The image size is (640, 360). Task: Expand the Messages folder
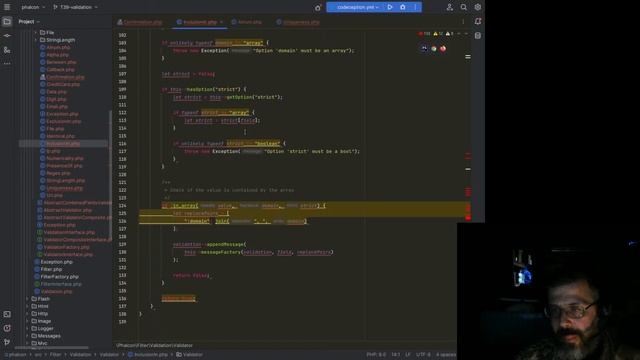coord(27,336)
